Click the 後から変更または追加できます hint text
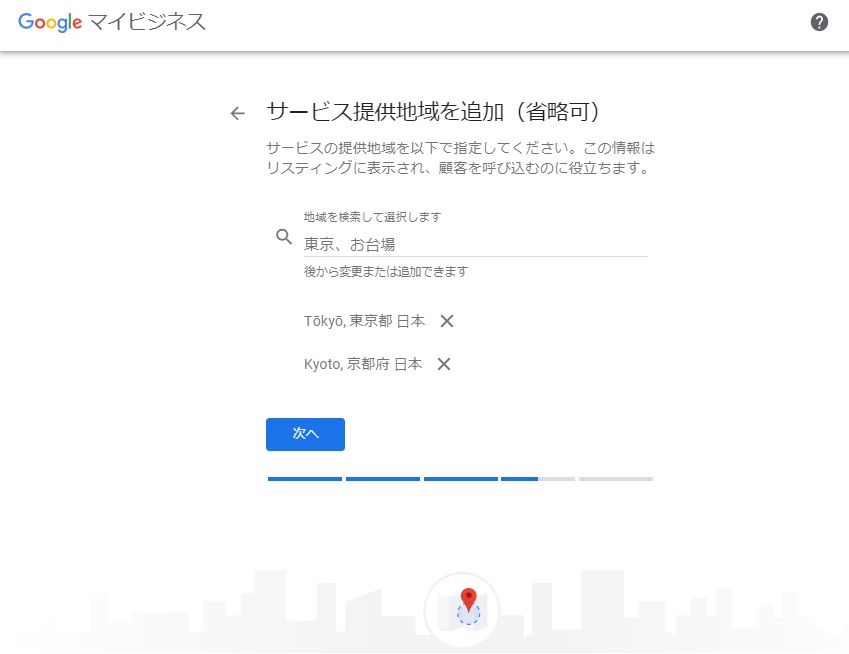The height and width of the screenshot is (654, 849). [x=386, y=271]
